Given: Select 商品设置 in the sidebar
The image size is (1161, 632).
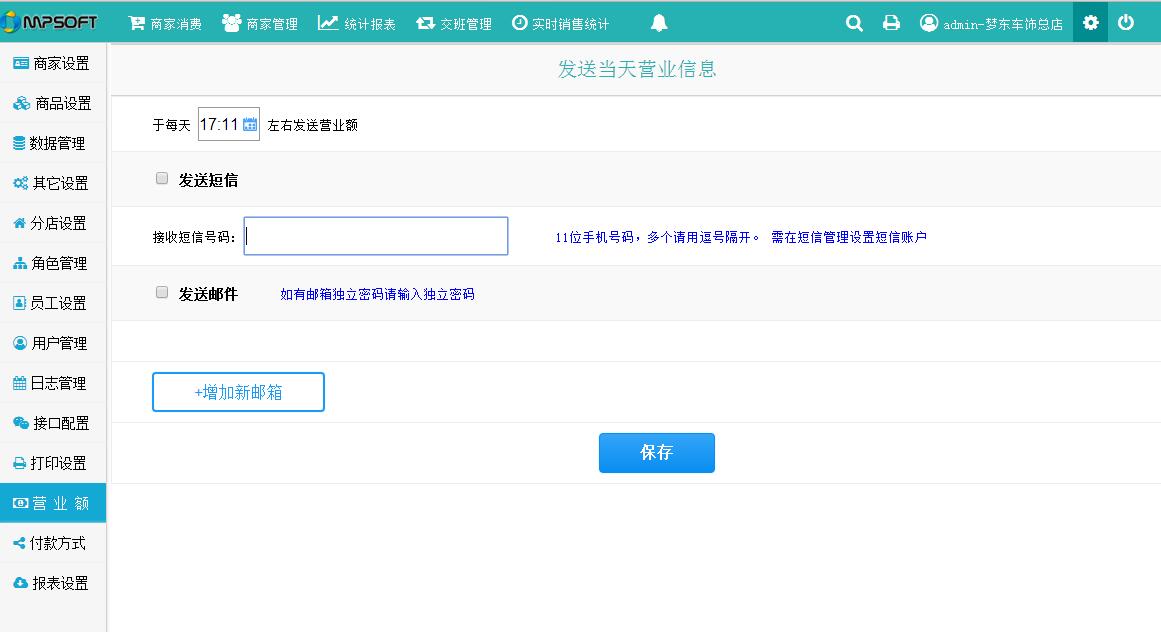Looking at the screenshot, I should (x=53, y=103).
